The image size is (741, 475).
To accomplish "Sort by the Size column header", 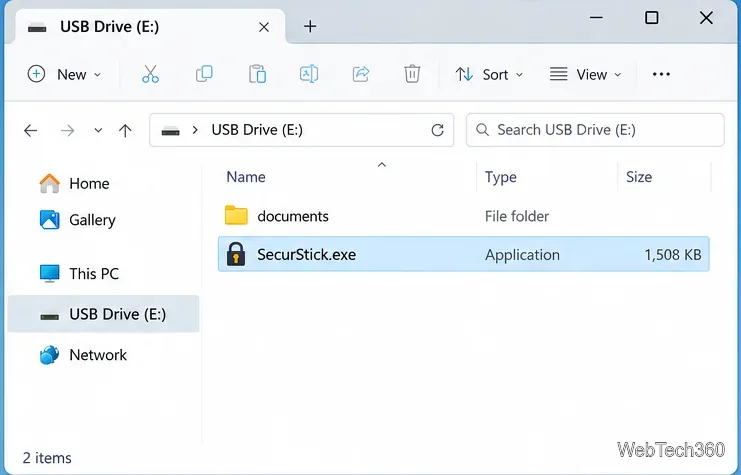I will tap(639, 177).
